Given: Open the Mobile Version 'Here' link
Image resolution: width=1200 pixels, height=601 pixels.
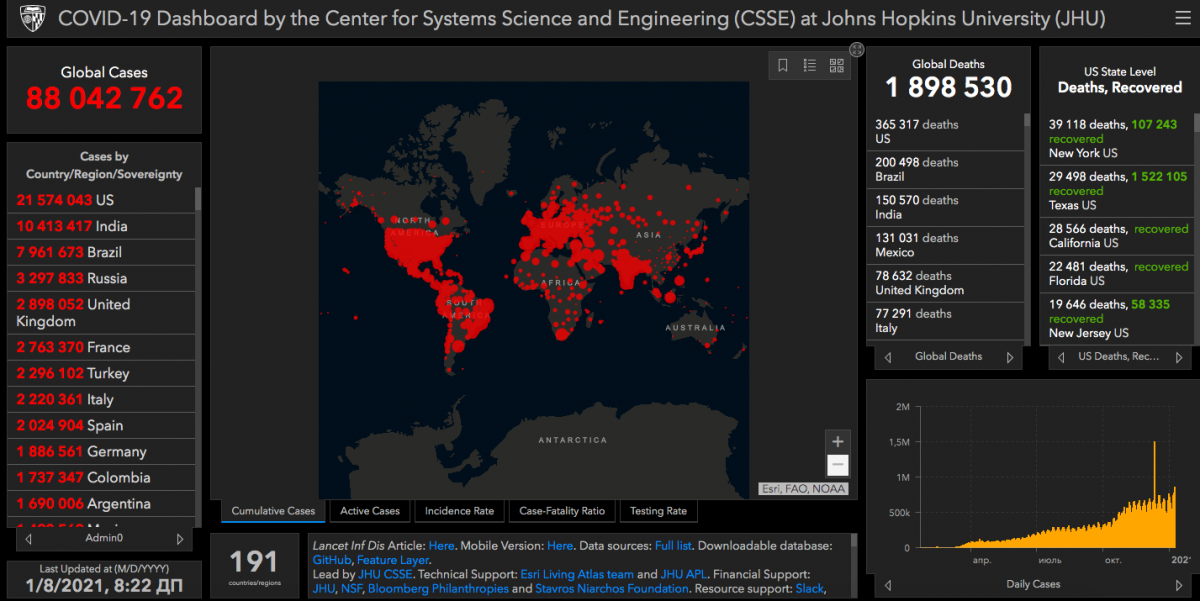Looking at the screenshot, I should click(x=560, y=546).
